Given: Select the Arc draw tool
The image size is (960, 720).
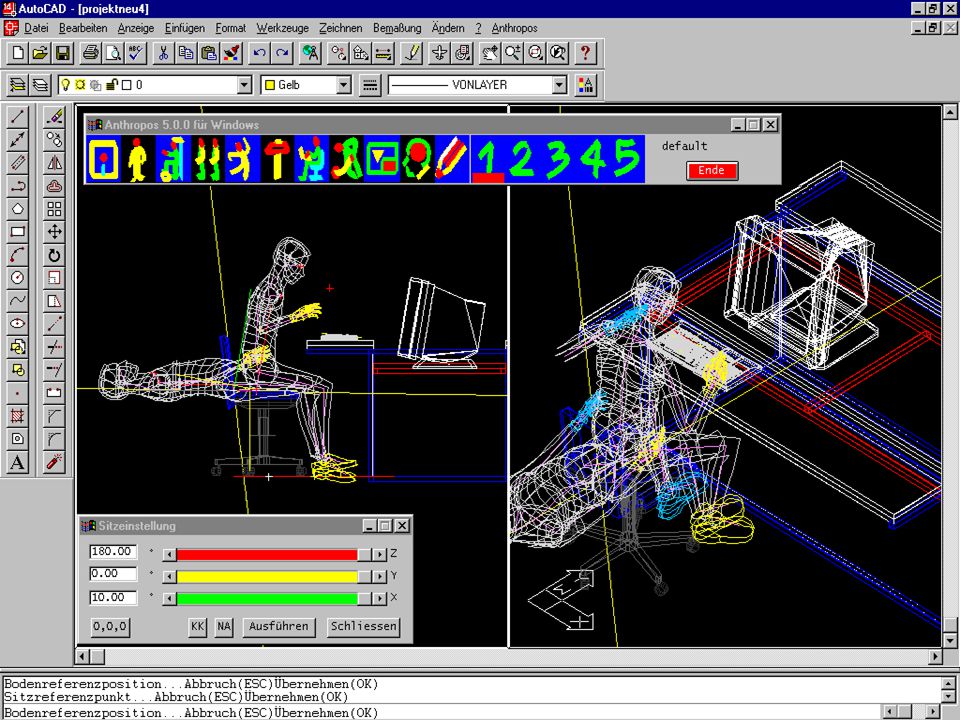Looking at the screenshot, I should click(17, 255).
